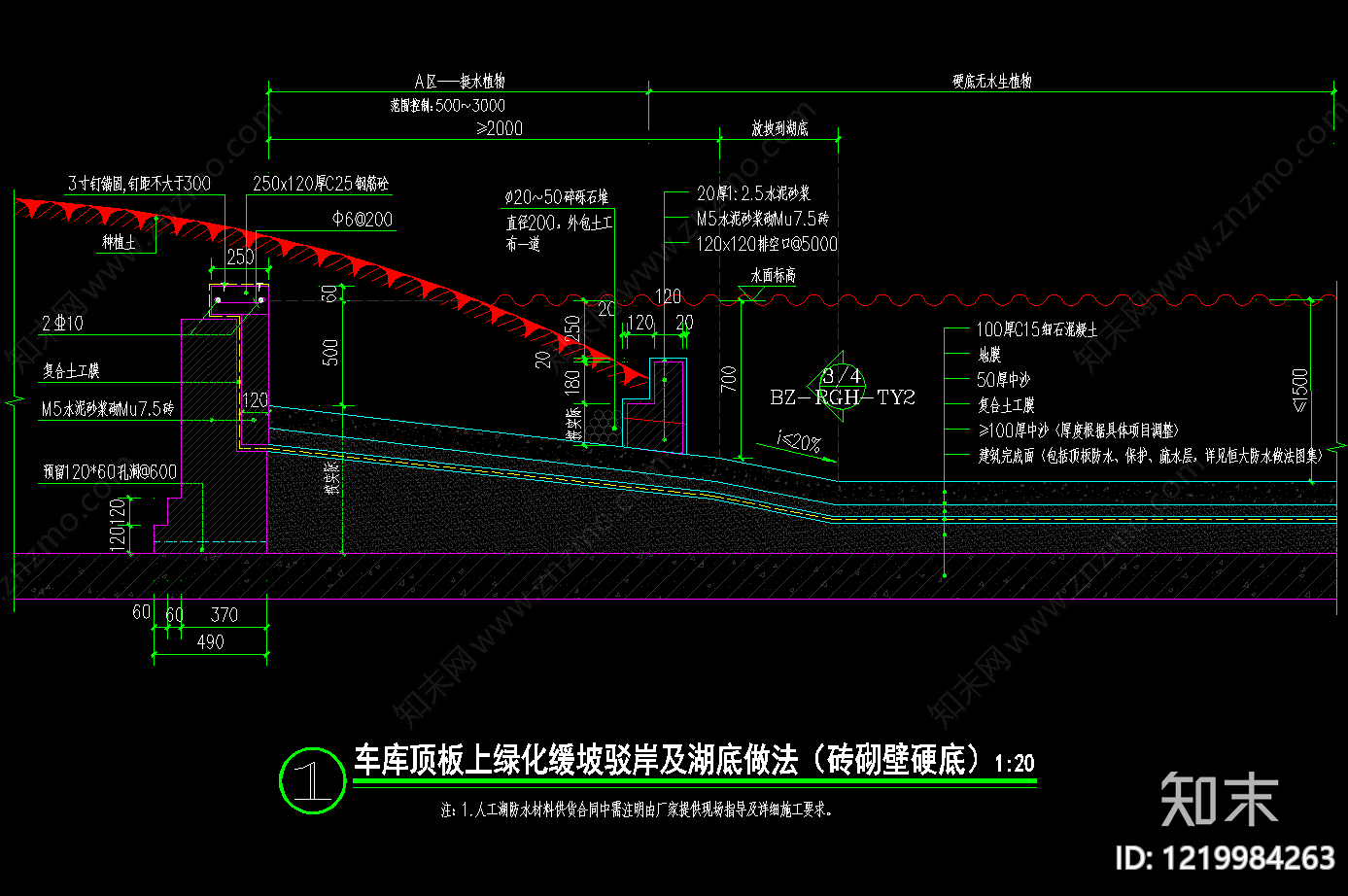Click the '3寸钉锚固,钉距不大于300' annotation
This screenshot has height=896, width=1348.
[x=139, y=183]
